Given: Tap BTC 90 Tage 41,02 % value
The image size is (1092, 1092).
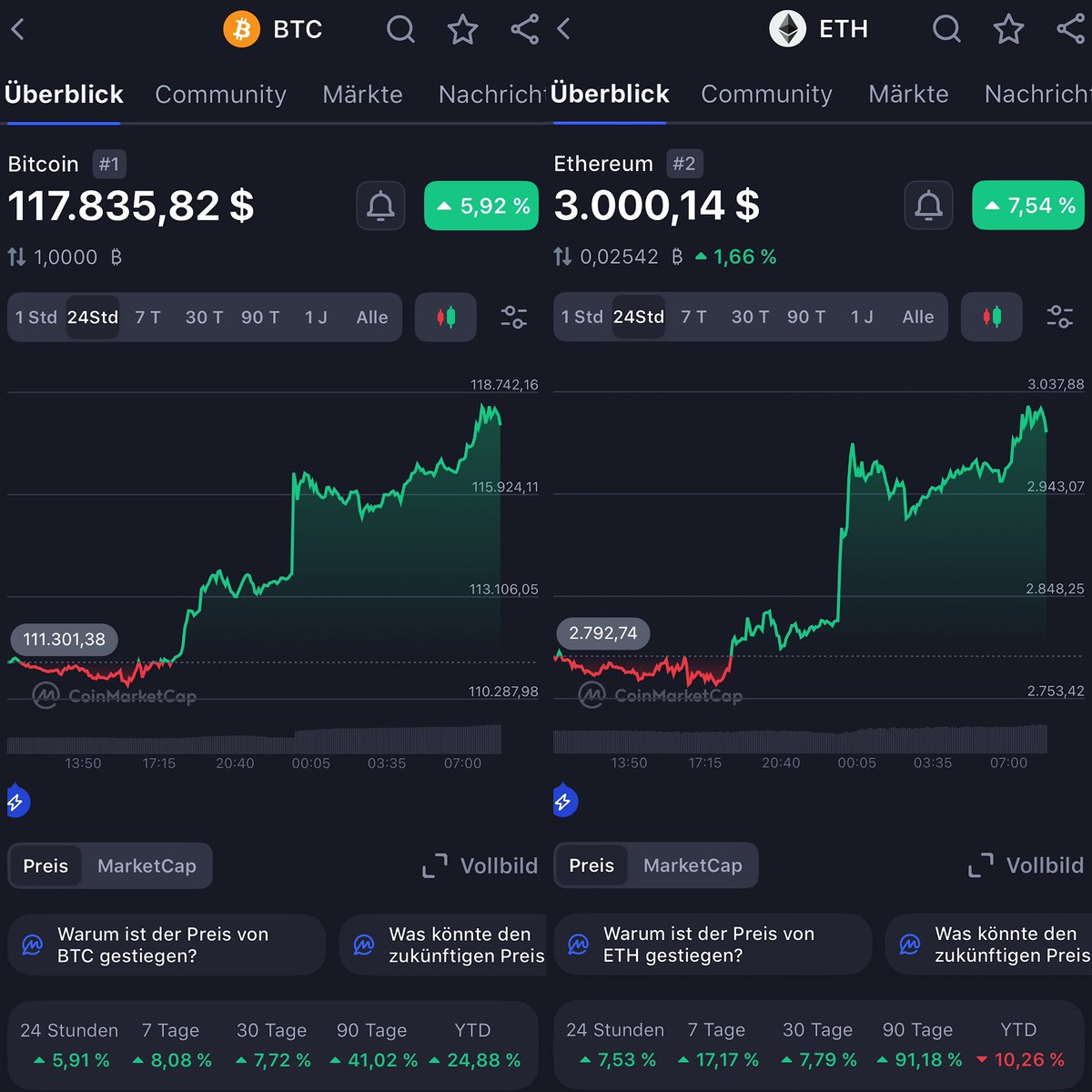Looking at the screenshot, I should pyautogui.click(x=374, y=1061).
